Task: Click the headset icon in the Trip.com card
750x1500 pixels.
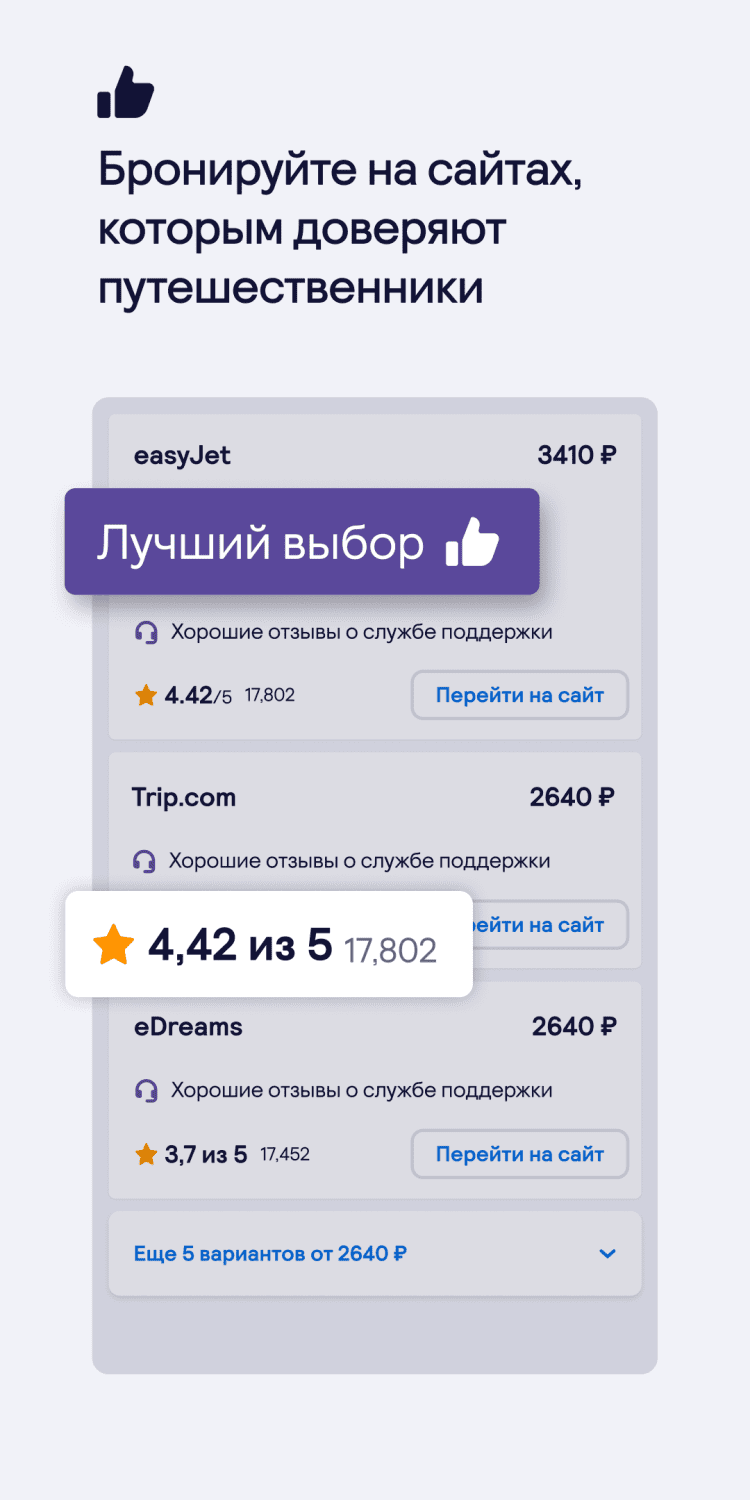Action: point(144,861)
